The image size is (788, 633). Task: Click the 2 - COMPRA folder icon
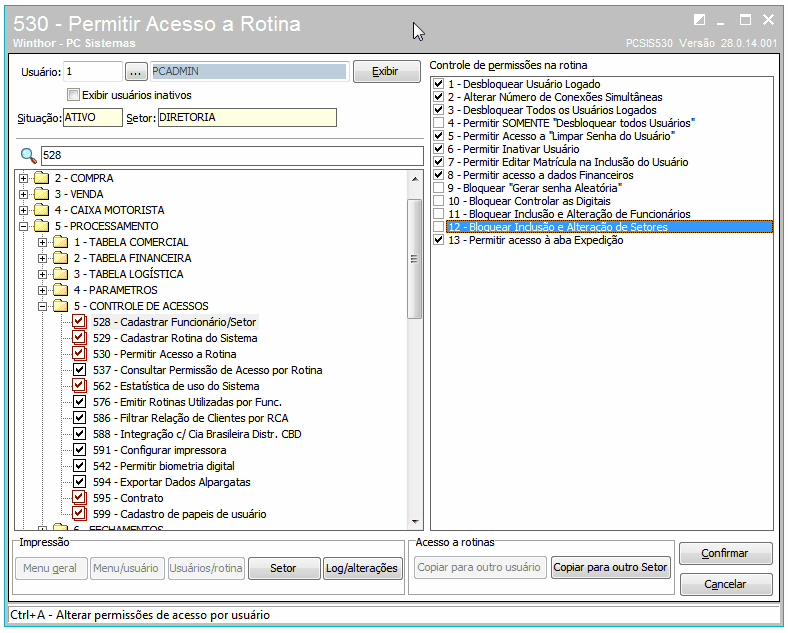pos(42,178)
